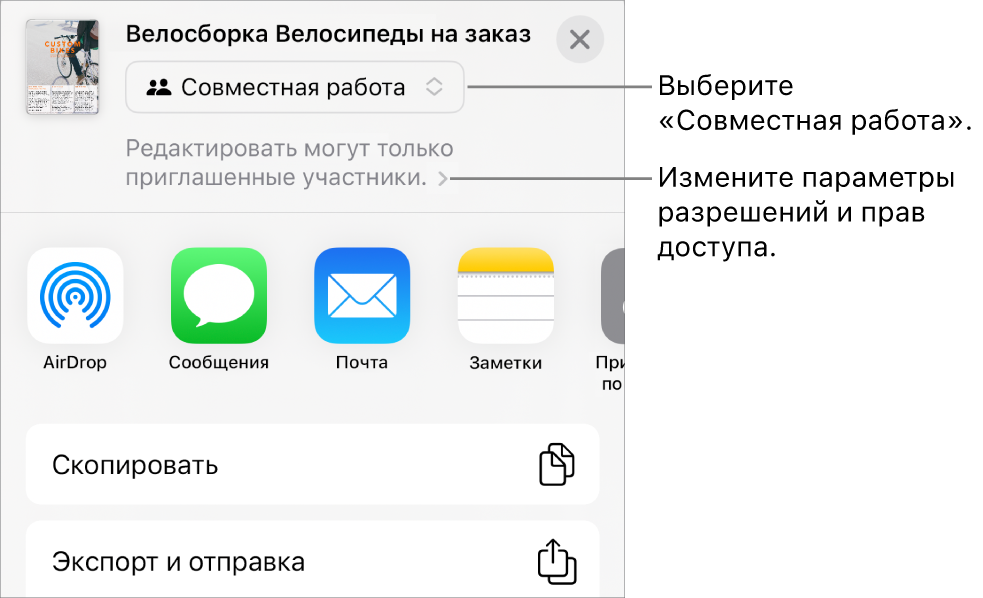
Task: Open the Редактировать могут только приглашенные участники link
Action: point(289,165)
